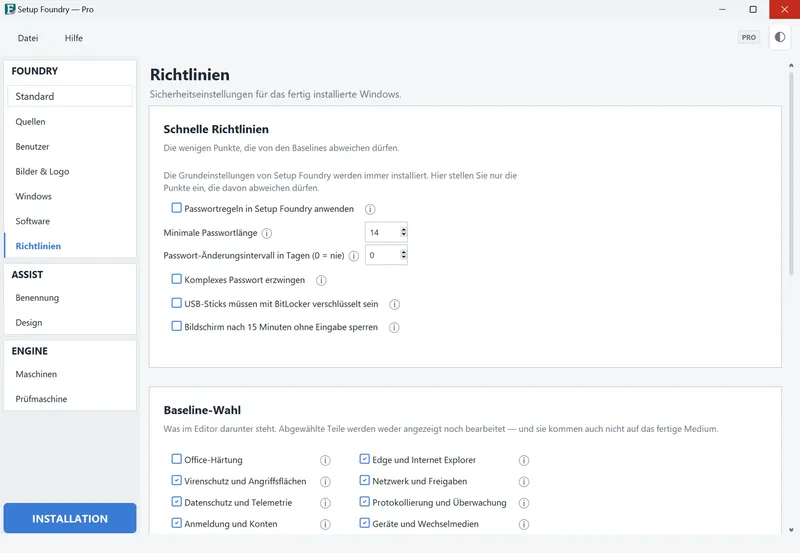The image size is (800, 553).
Task: Open the Software section
Action: (70, 221)
